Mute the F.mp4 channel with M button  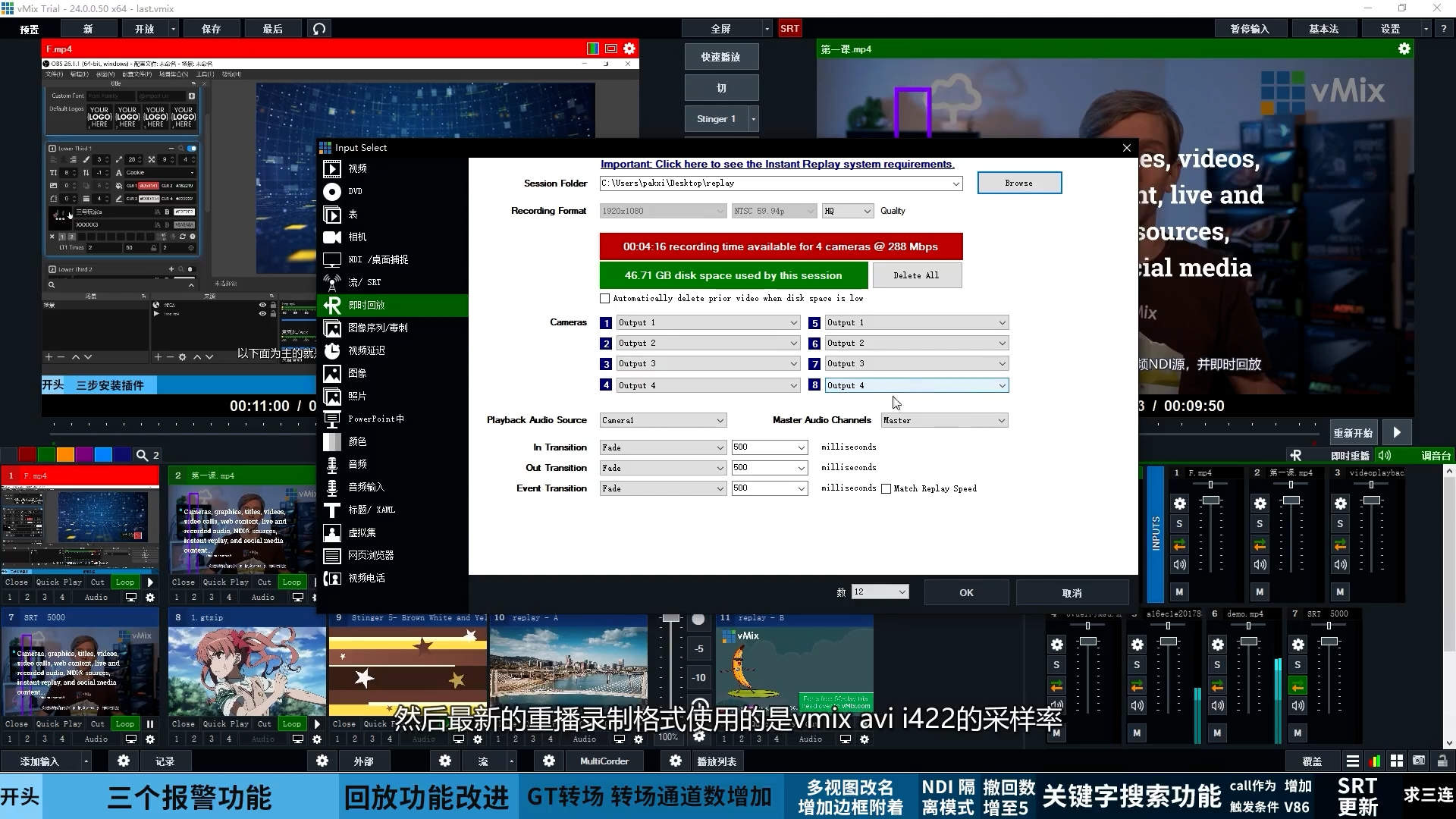click(1180, 591)
